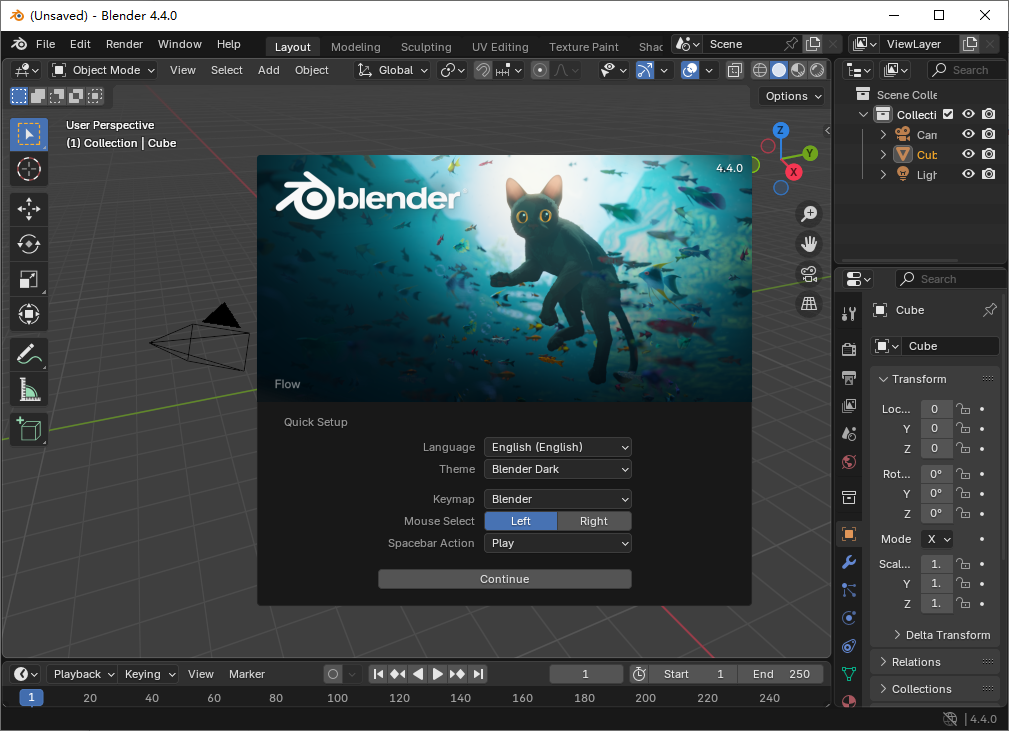Image resolution: width=1009 pixels, height=731 pixels.
Task: Open the World properties tab
Action: (849, 462)
